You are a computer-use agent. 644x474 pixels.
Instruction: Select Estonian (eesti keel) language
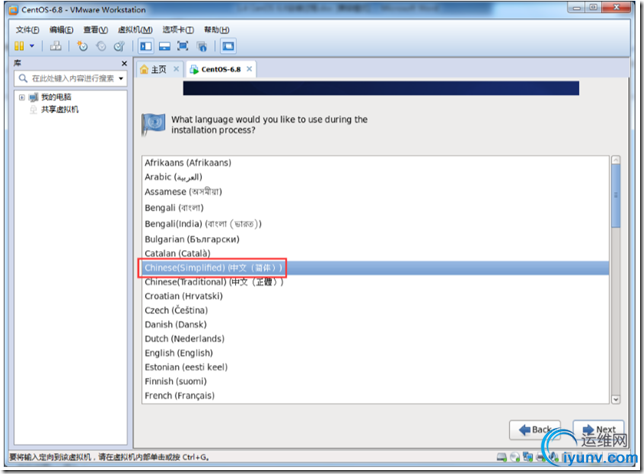click(375, 367)
